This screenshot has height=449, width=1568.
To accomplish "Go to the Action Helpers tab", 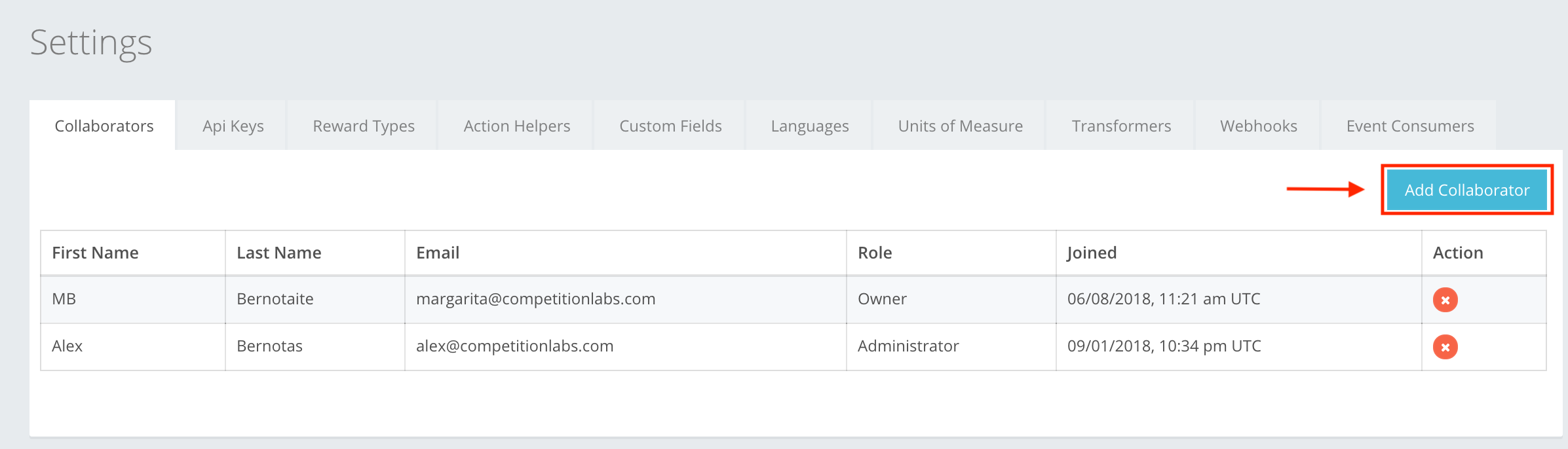I will tap(516, 126).
